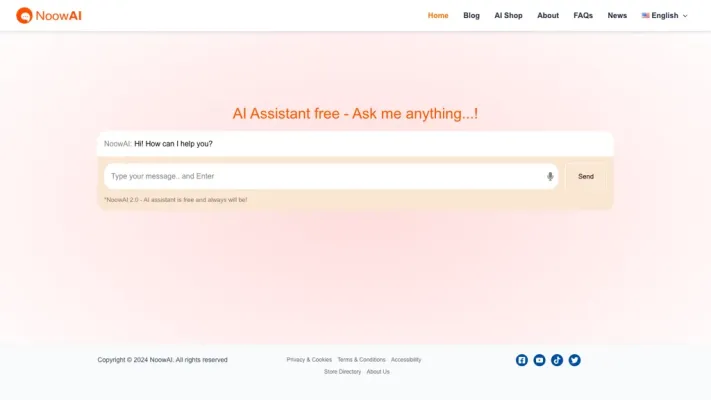This screenshot has height=400, width=711.
Task: Go to the Home menu item
Action: coord(438,16)
